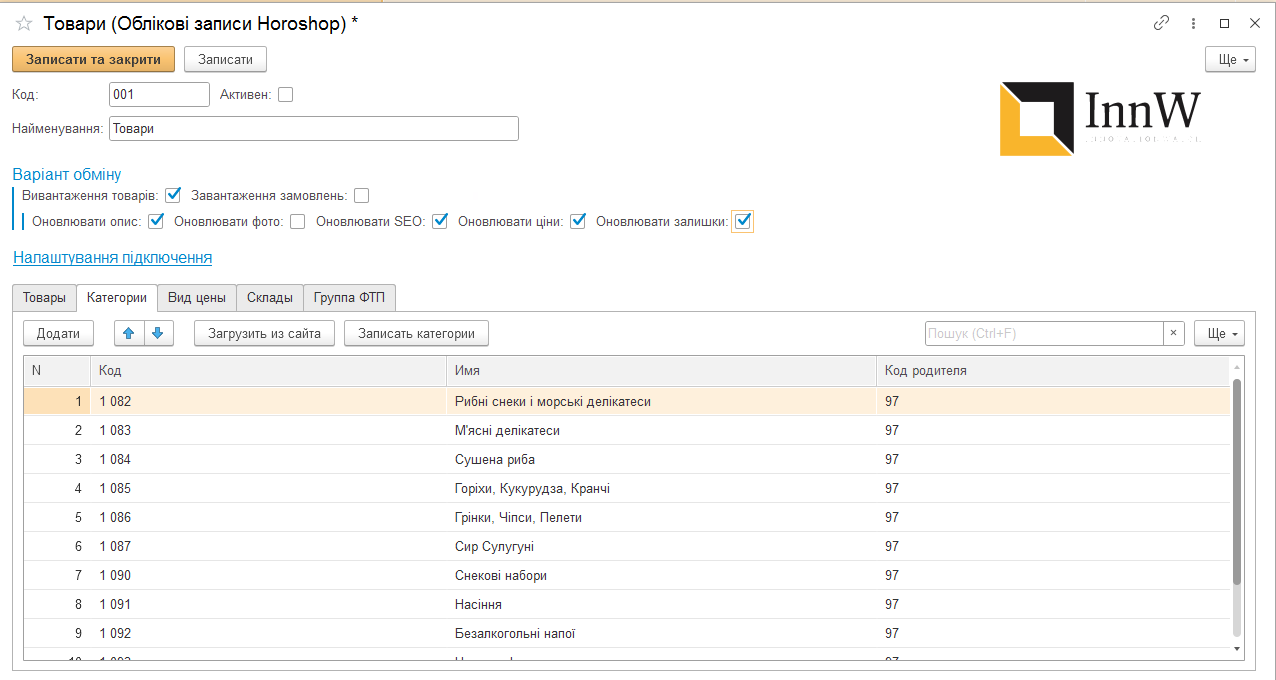Screen dimensions: 1276x680
Task: Select Горіхи, Кукурудза, Кранчі cell
Action: coord(661,488)
